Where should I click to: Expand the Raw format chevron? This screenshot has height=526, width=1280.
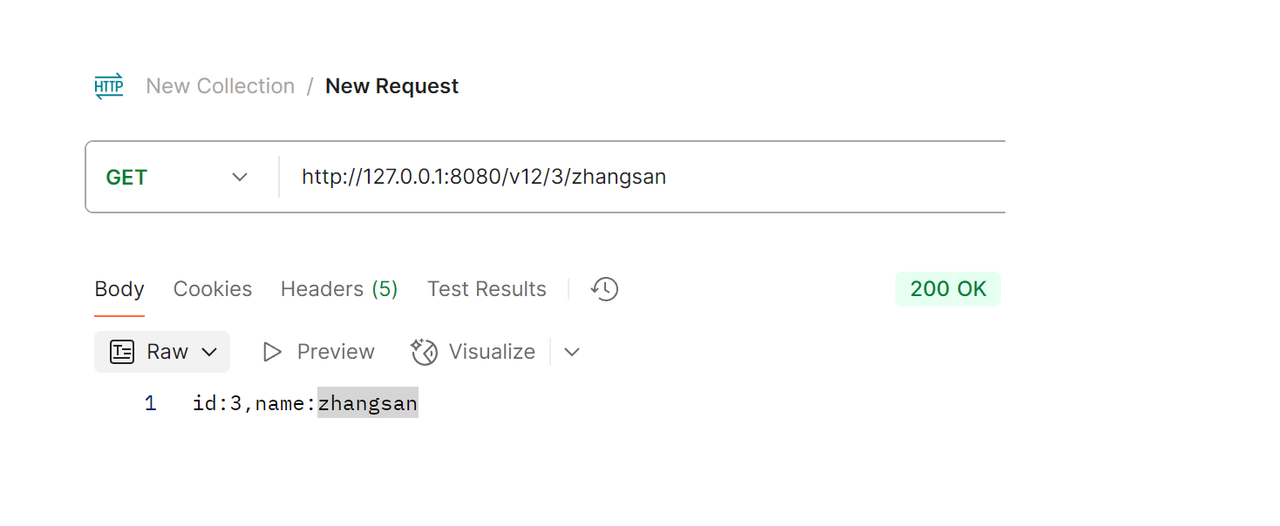pos(209,352)
